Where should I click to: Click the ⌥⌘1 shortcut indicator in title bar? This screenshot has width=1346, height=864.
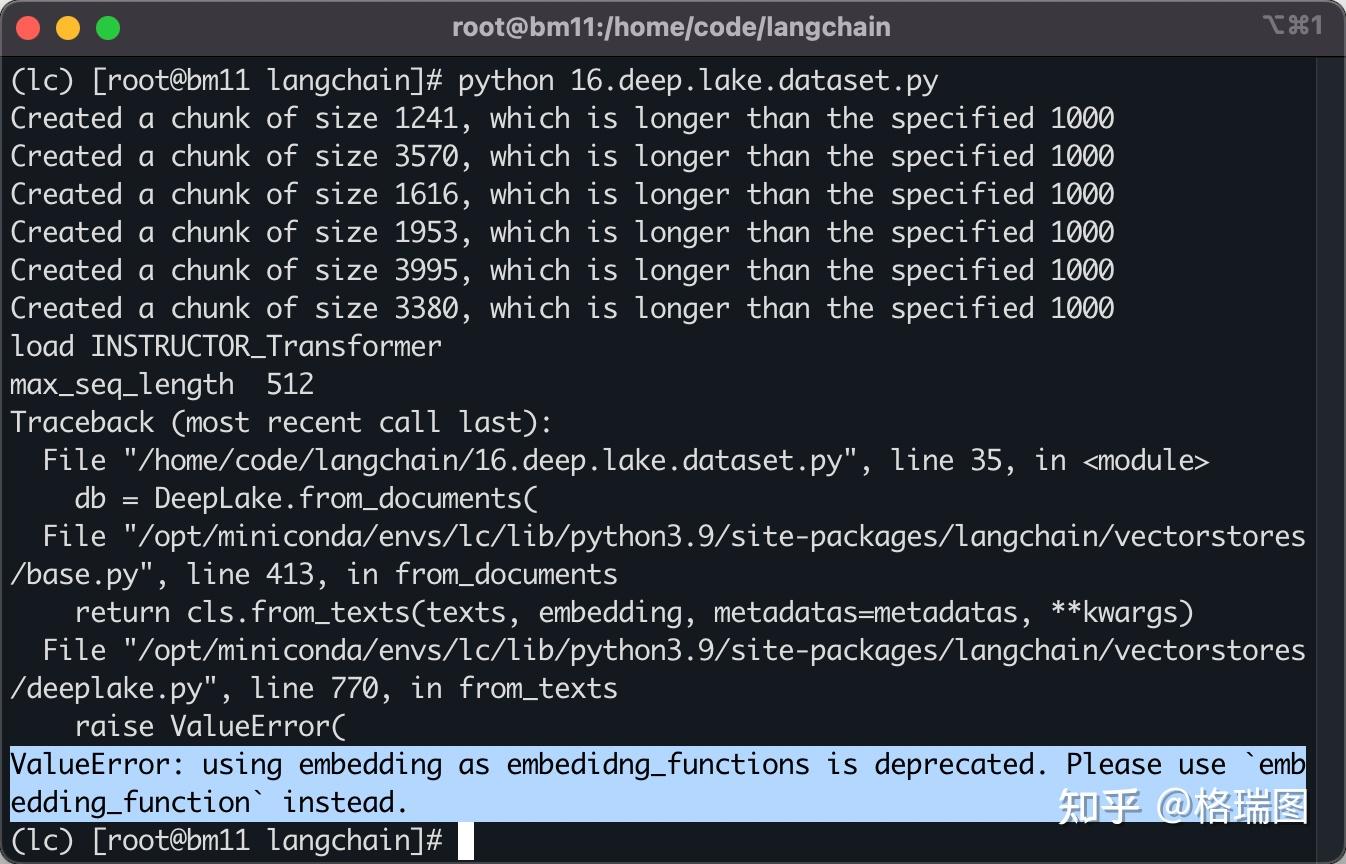click(1293, 25)
